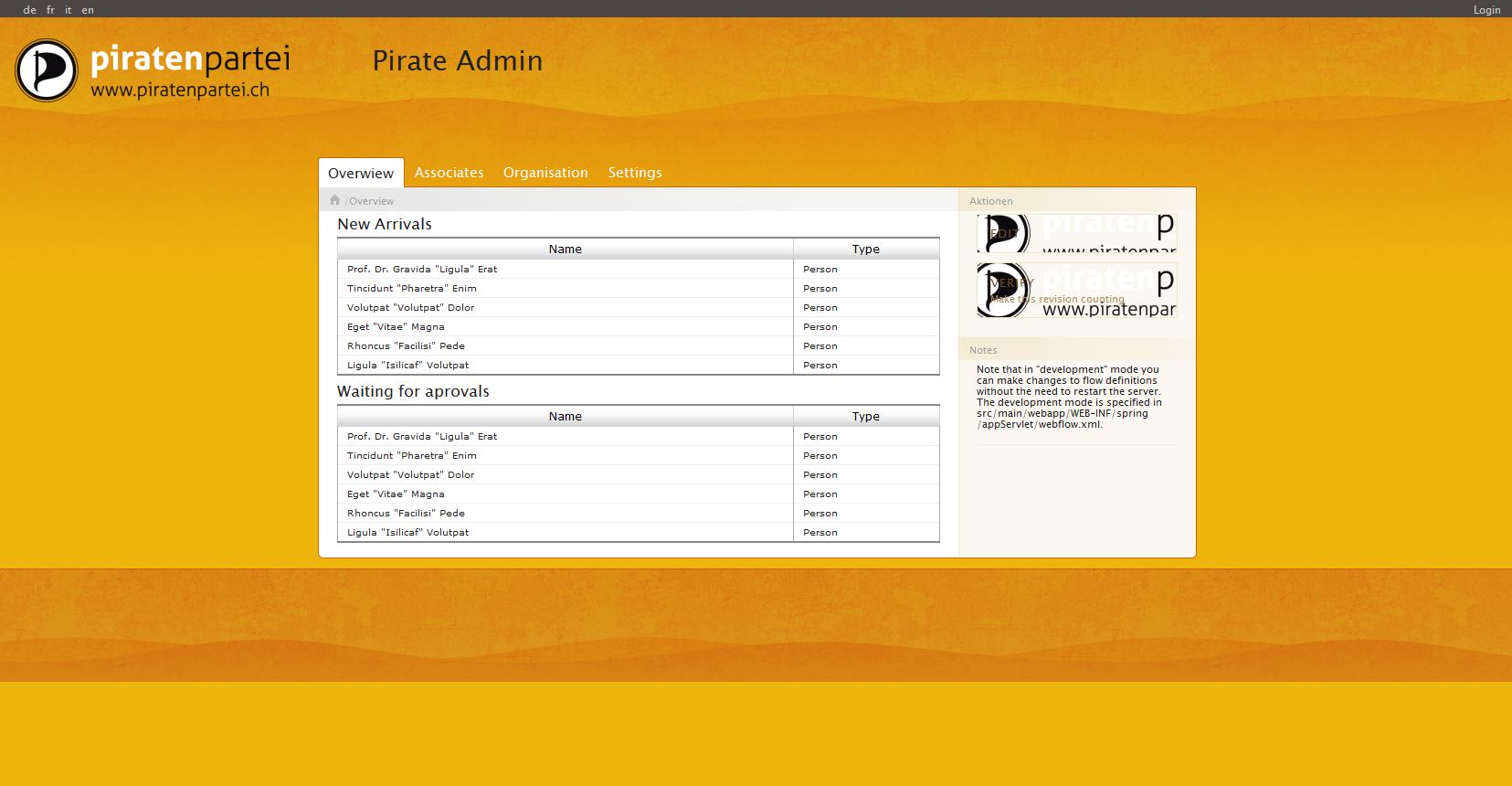Click the Piratenpartei circular flag logo
This screenshot has width=1512, height=786.
pyautogui.click(x=47, y=70)
